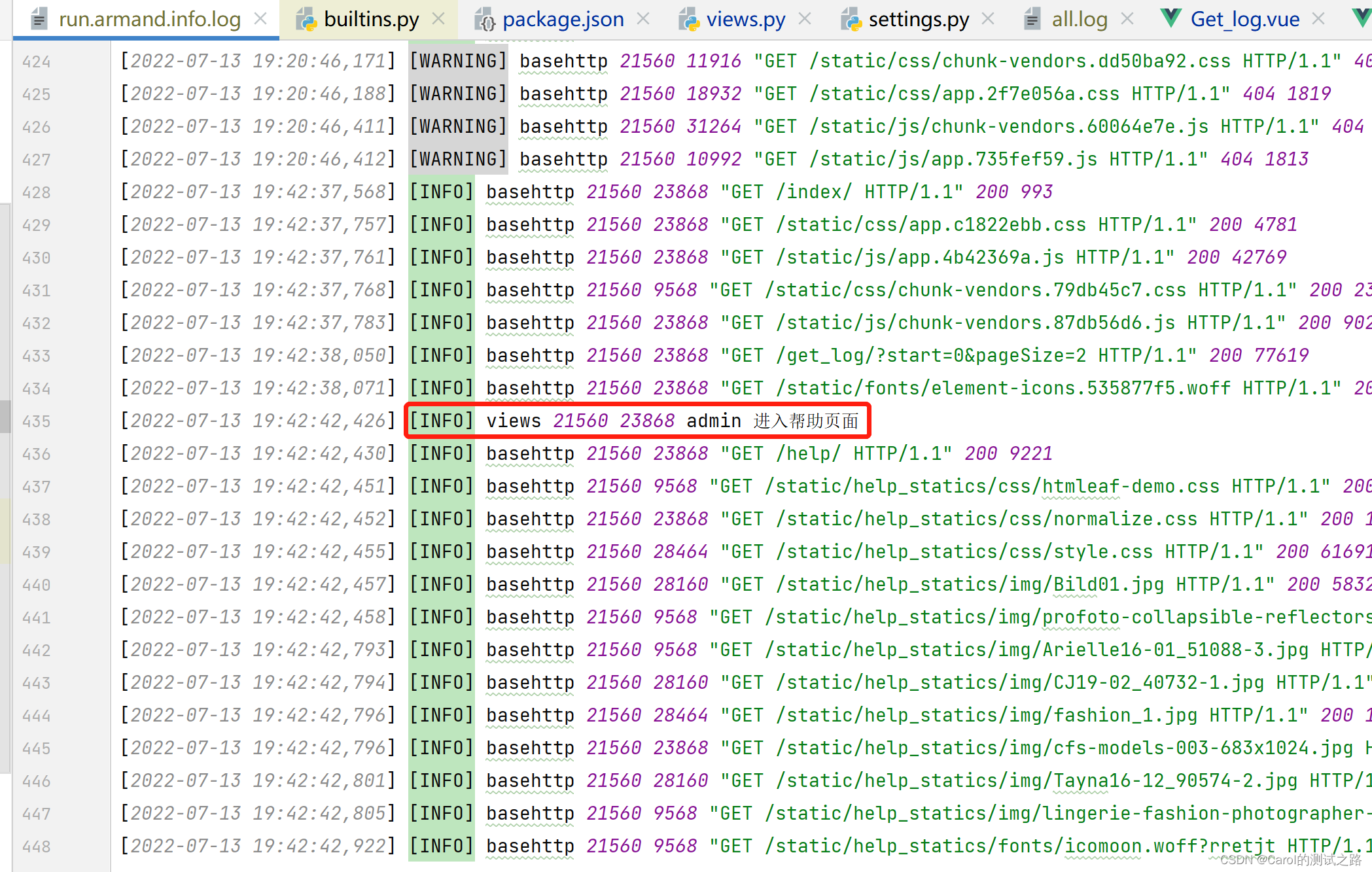Select the settings.py tab
The width and height of the screenshot is (1372, 872).
point(919,19)
